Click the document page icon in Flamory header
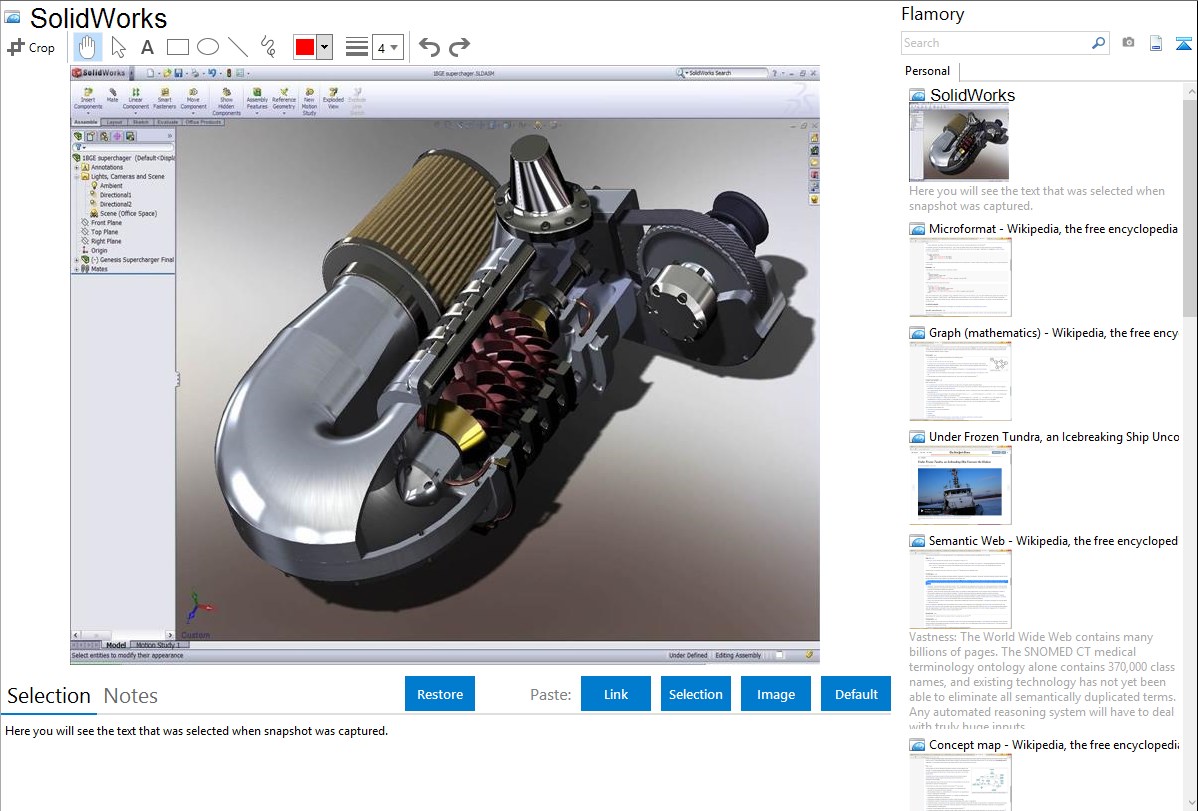The height and width of the screenshot is (811, 1198). (x=1156, y=43)
